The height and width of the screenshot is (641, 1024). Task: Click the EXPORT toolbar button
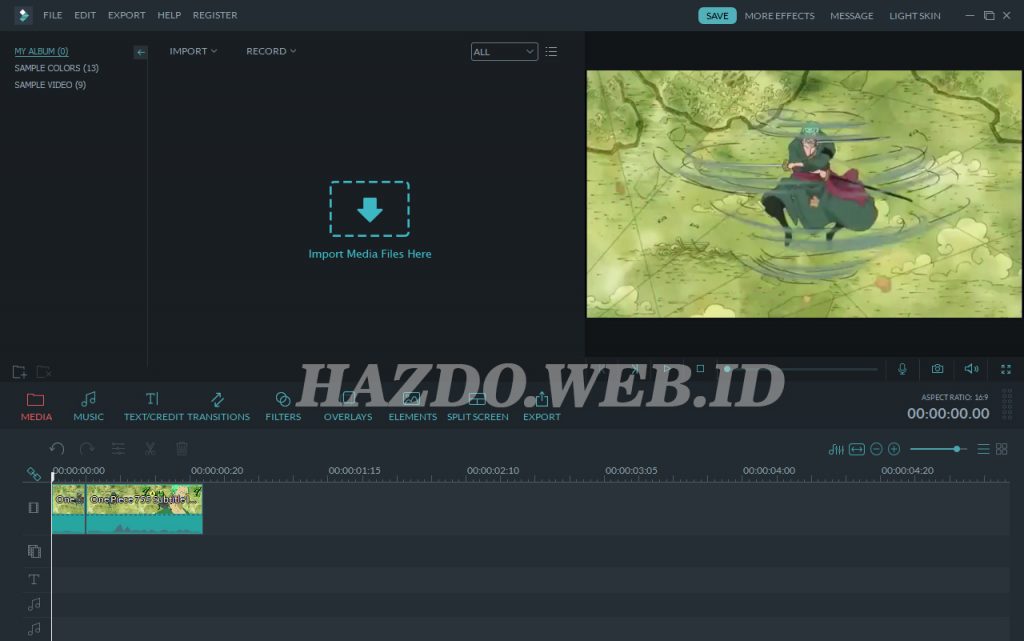click(x=541, y=407)
